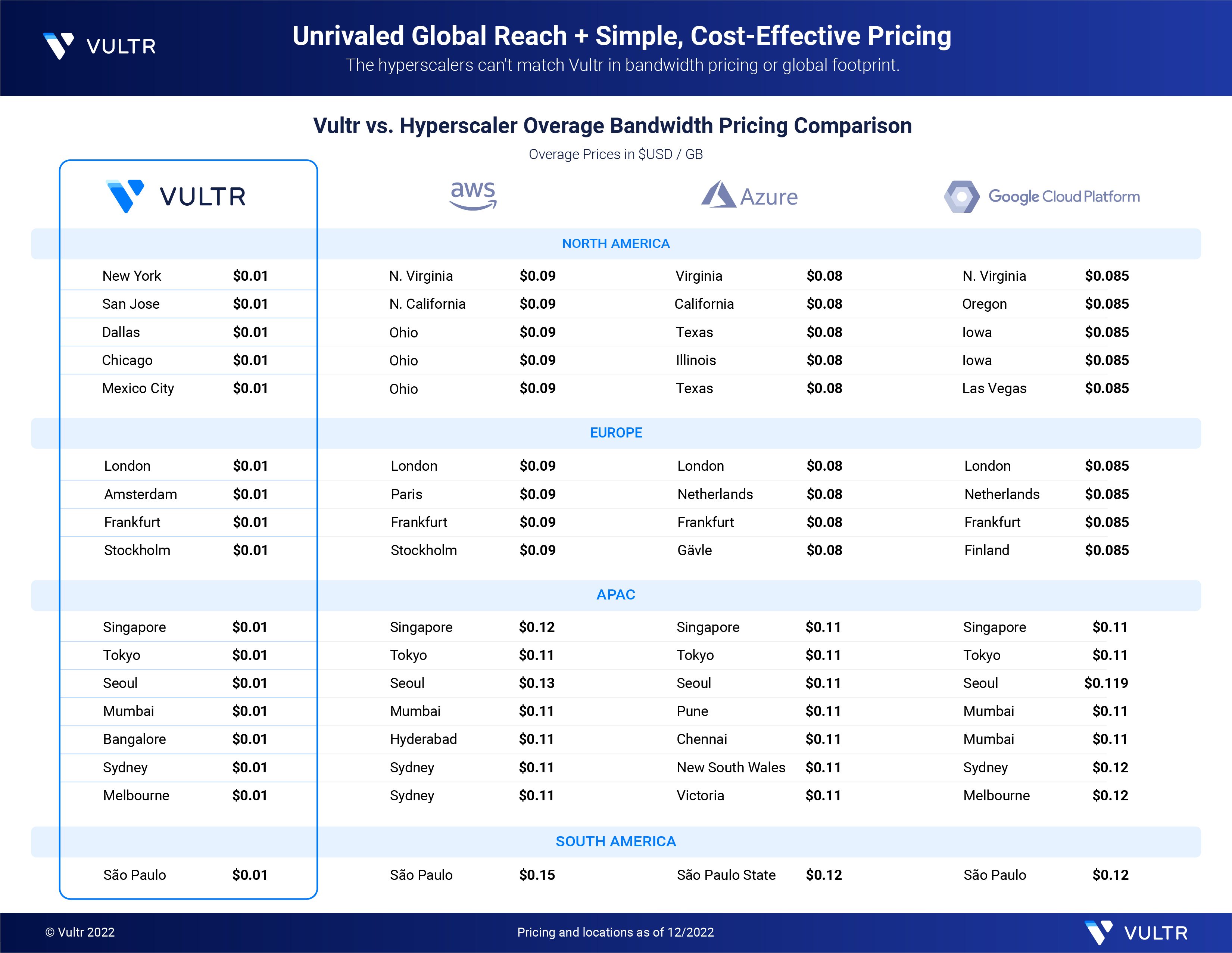Screen dimensions: 1232x953
Task: Click the Vultr 'Mexico City' location
Action: (x=138, y=389)
